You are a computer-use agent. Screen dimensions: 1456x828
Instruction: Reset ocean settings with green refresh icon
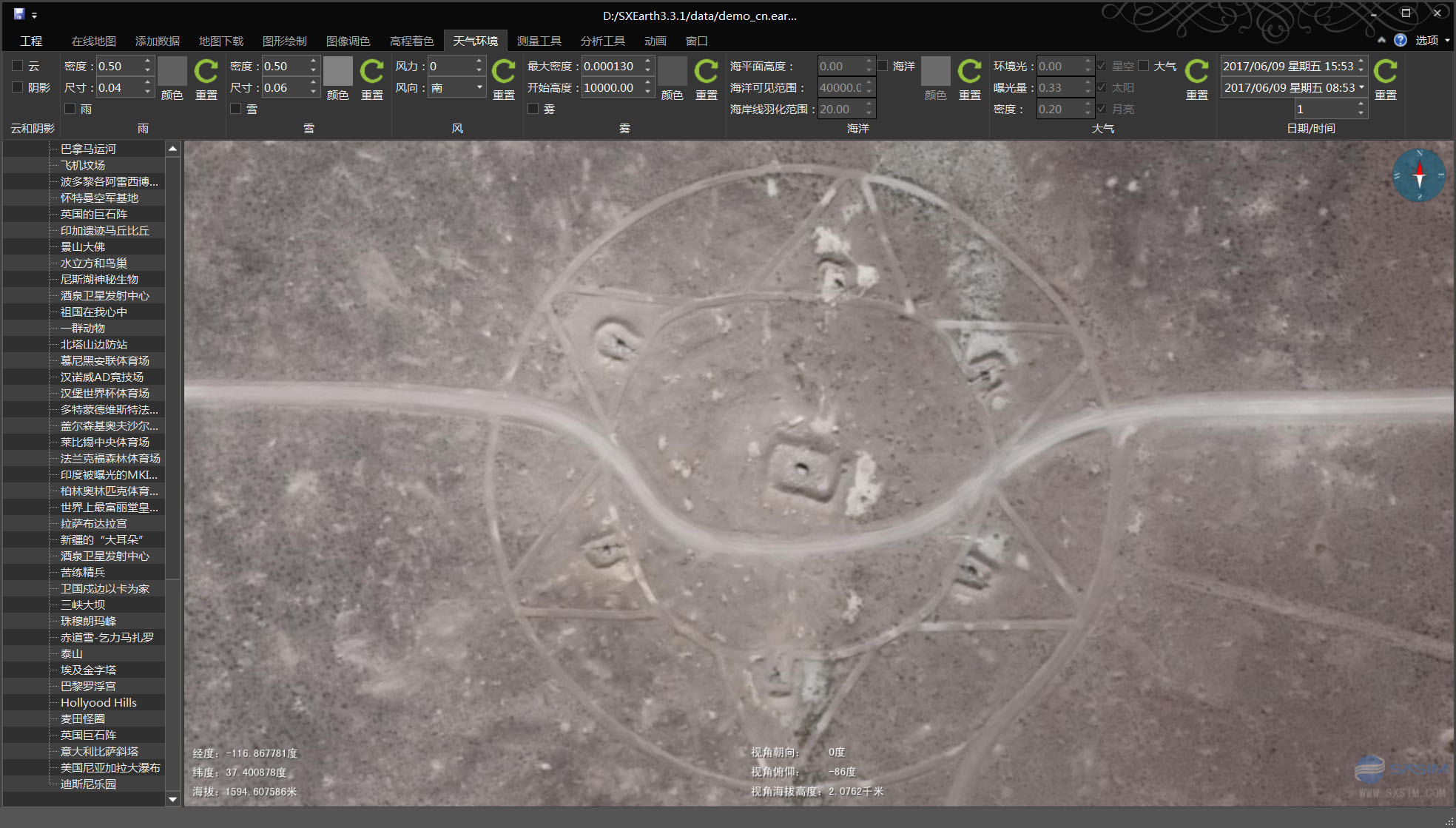pos(969,73)
